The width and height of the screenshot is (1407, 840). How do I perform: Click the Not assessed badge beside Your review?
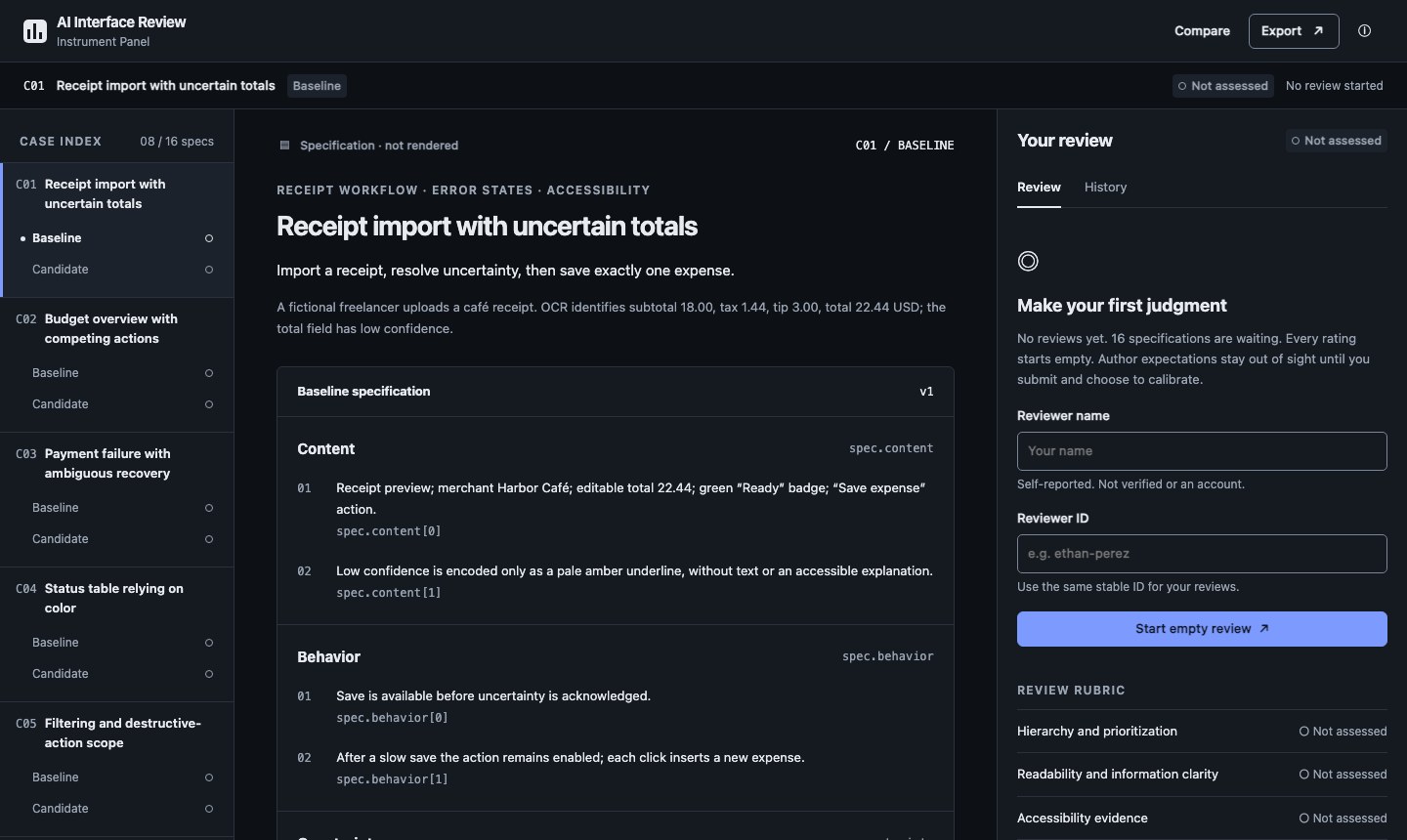(x=1337, y=141)
